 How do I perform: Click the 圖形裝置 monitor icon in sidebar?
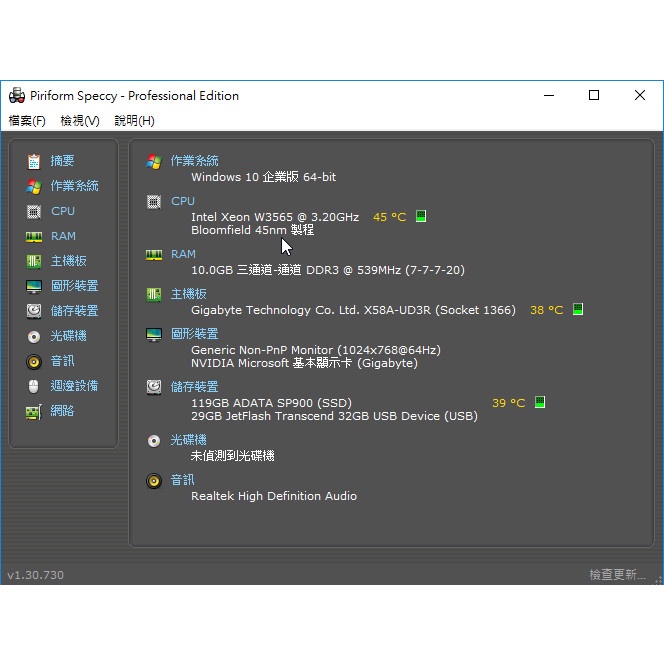(34, 286)
